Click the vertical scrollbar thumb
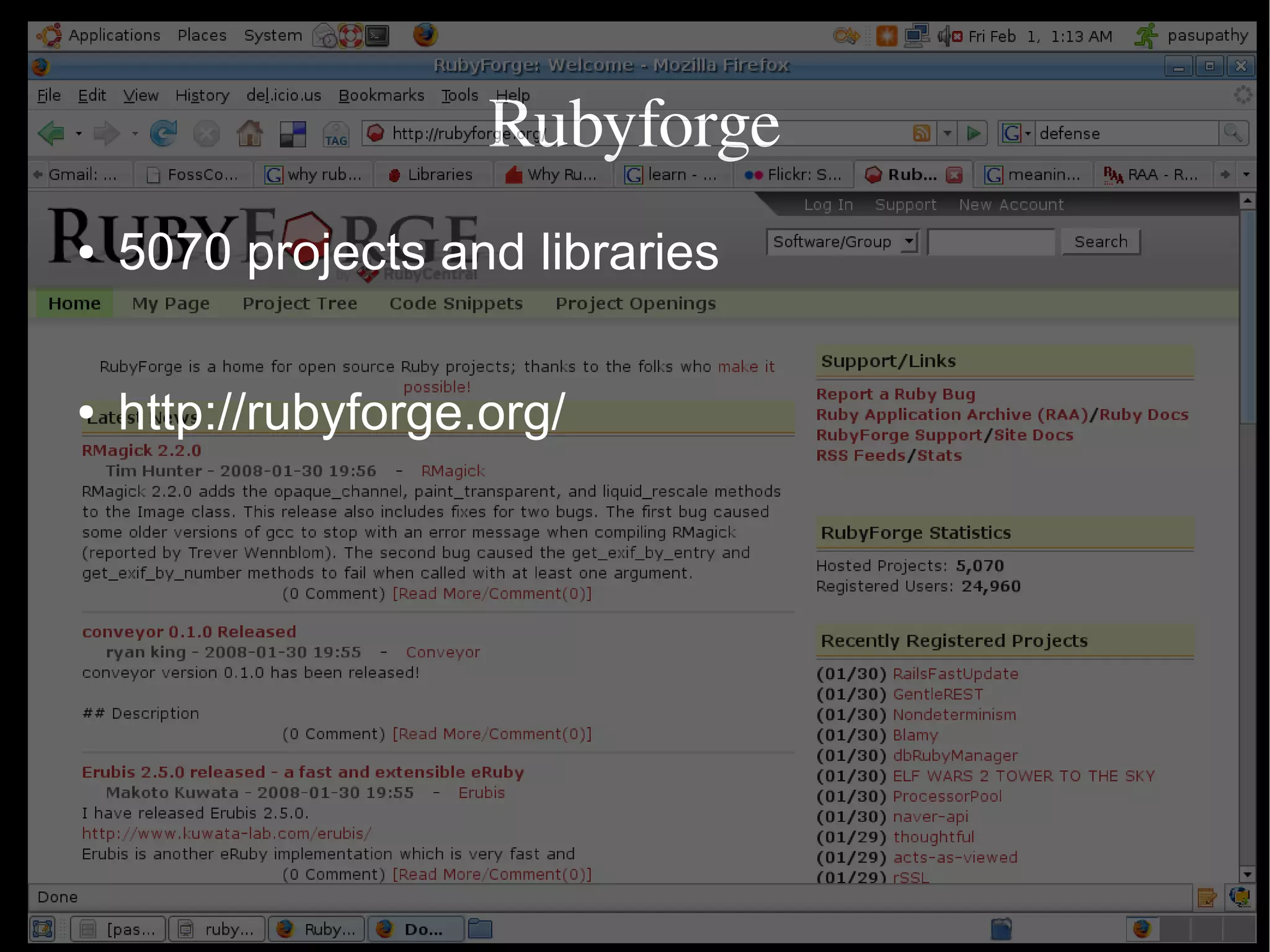The width and height of the screenshot is (1270, 952). coord(1247,317)
